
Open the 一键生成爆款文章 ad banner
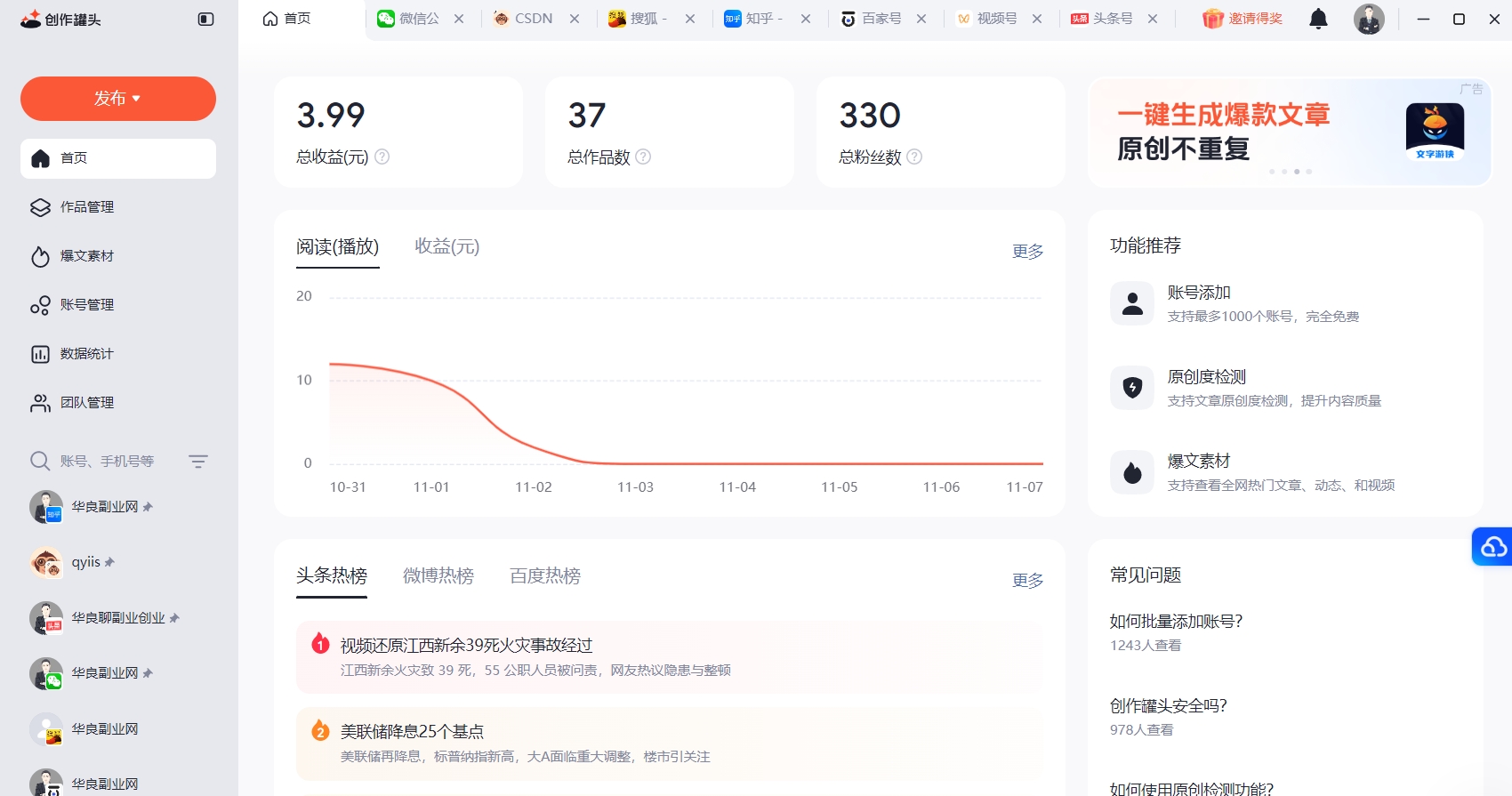[1289, 132]
